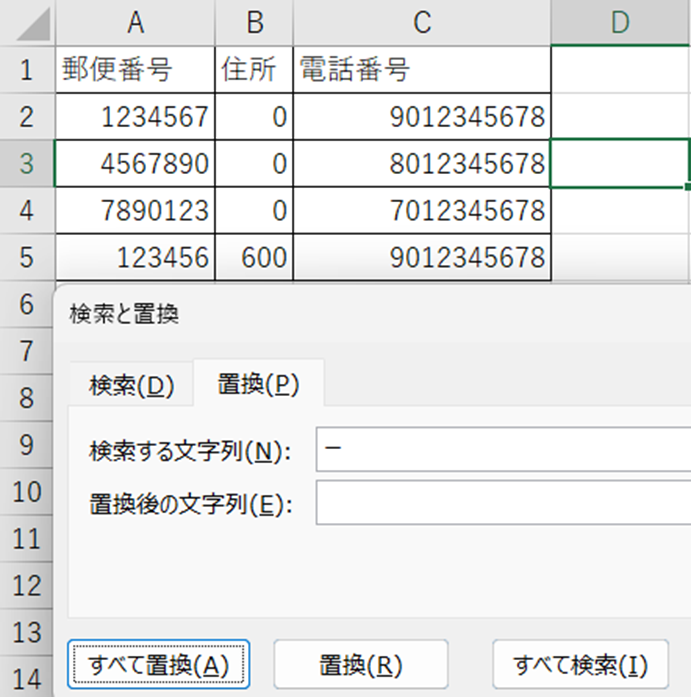
Task: Focus the 置換後の文字列 input field
Action: point(502,503)
